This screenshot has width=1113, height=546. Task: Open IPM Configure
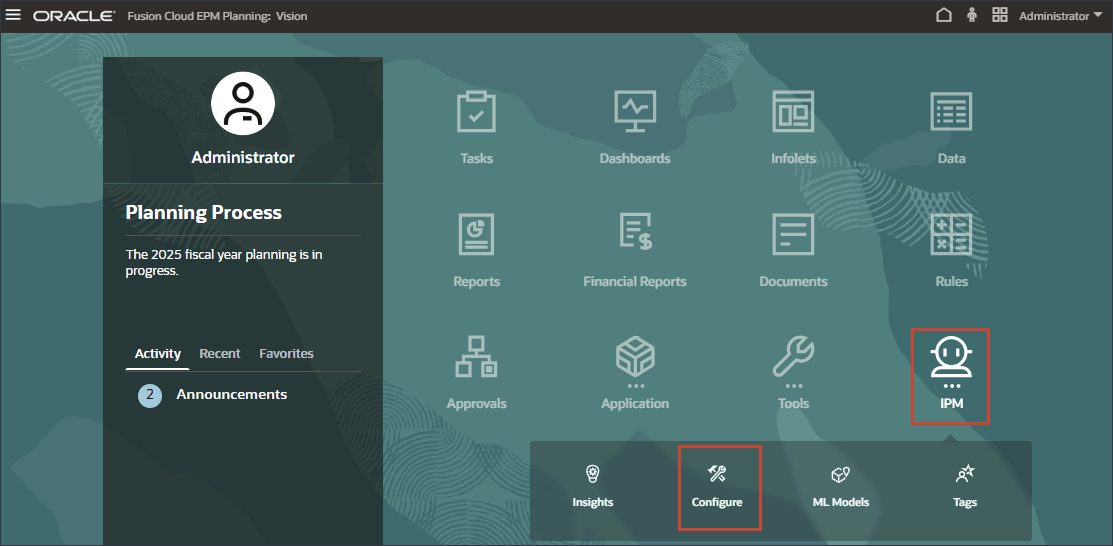pos(717,486)
